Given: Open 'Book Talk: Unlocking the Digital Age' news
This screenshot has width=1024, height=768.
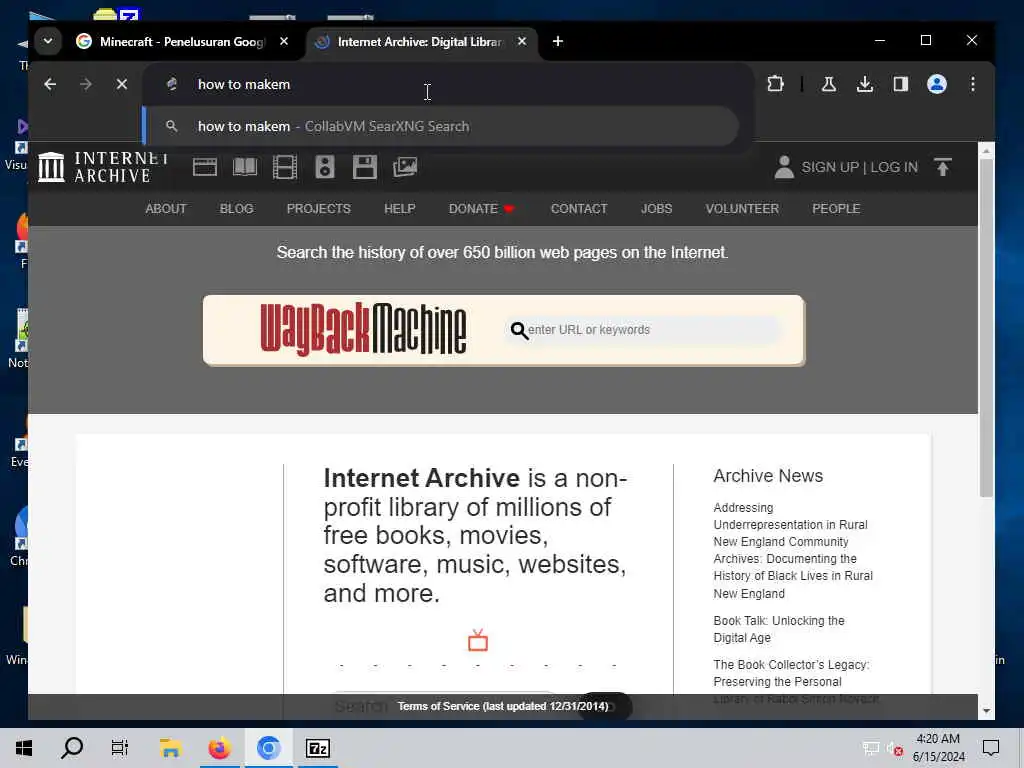Looking at the screenshot, I should coord(778,629).
